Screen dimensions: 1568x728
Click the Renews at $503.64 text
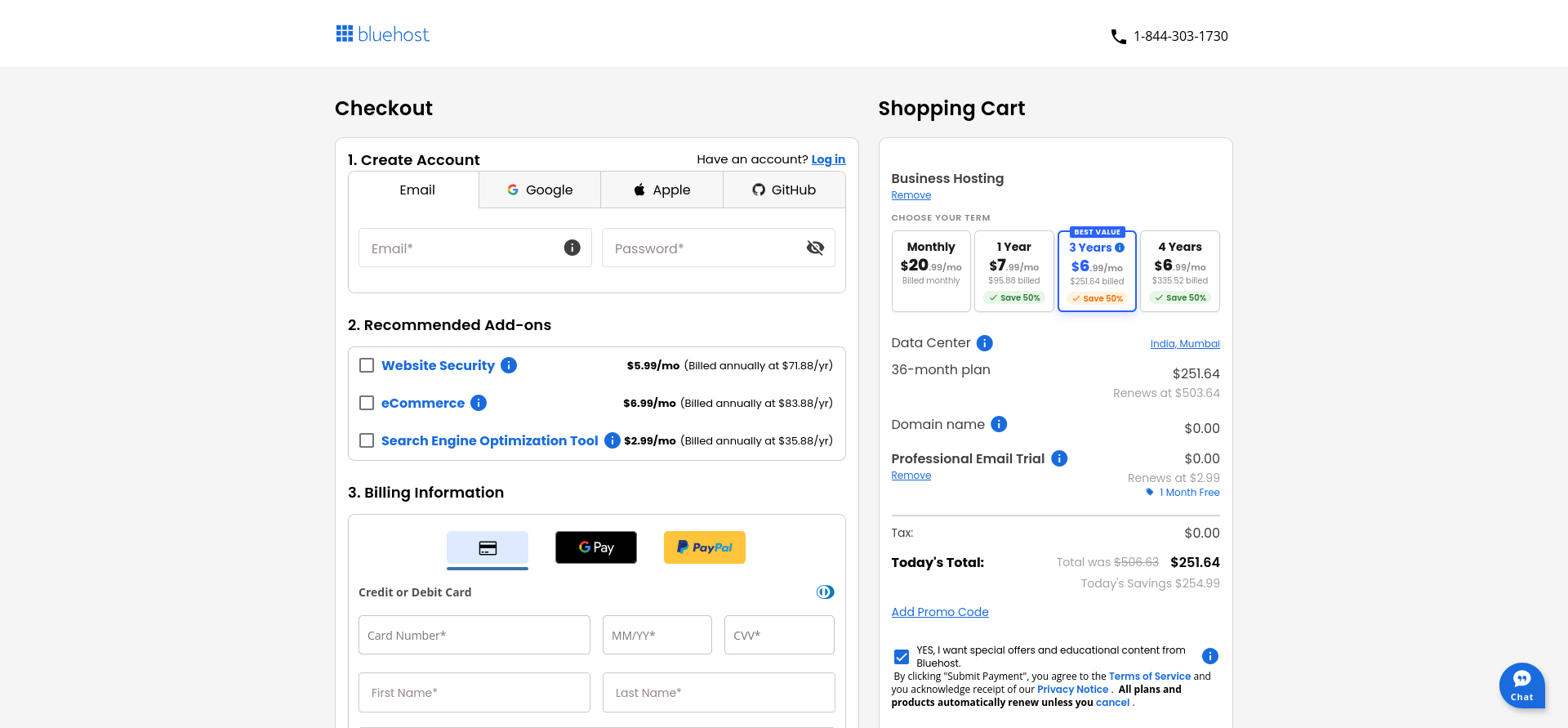tap(1166, 393)
